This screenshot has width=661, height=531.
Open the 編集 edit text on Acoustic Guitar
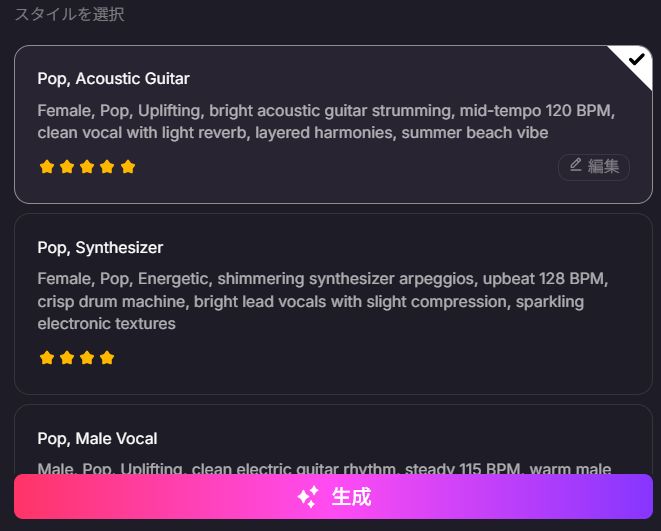604,166
